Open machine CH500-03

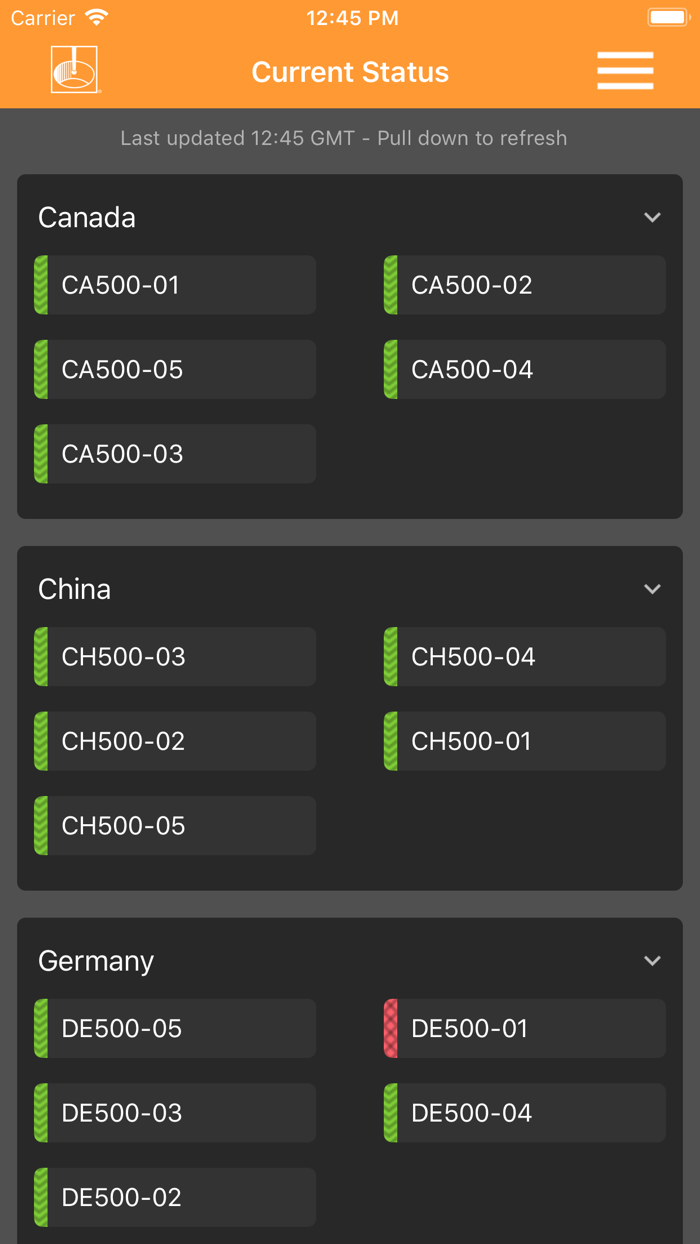pyautogui.click(x=175, y=657)
